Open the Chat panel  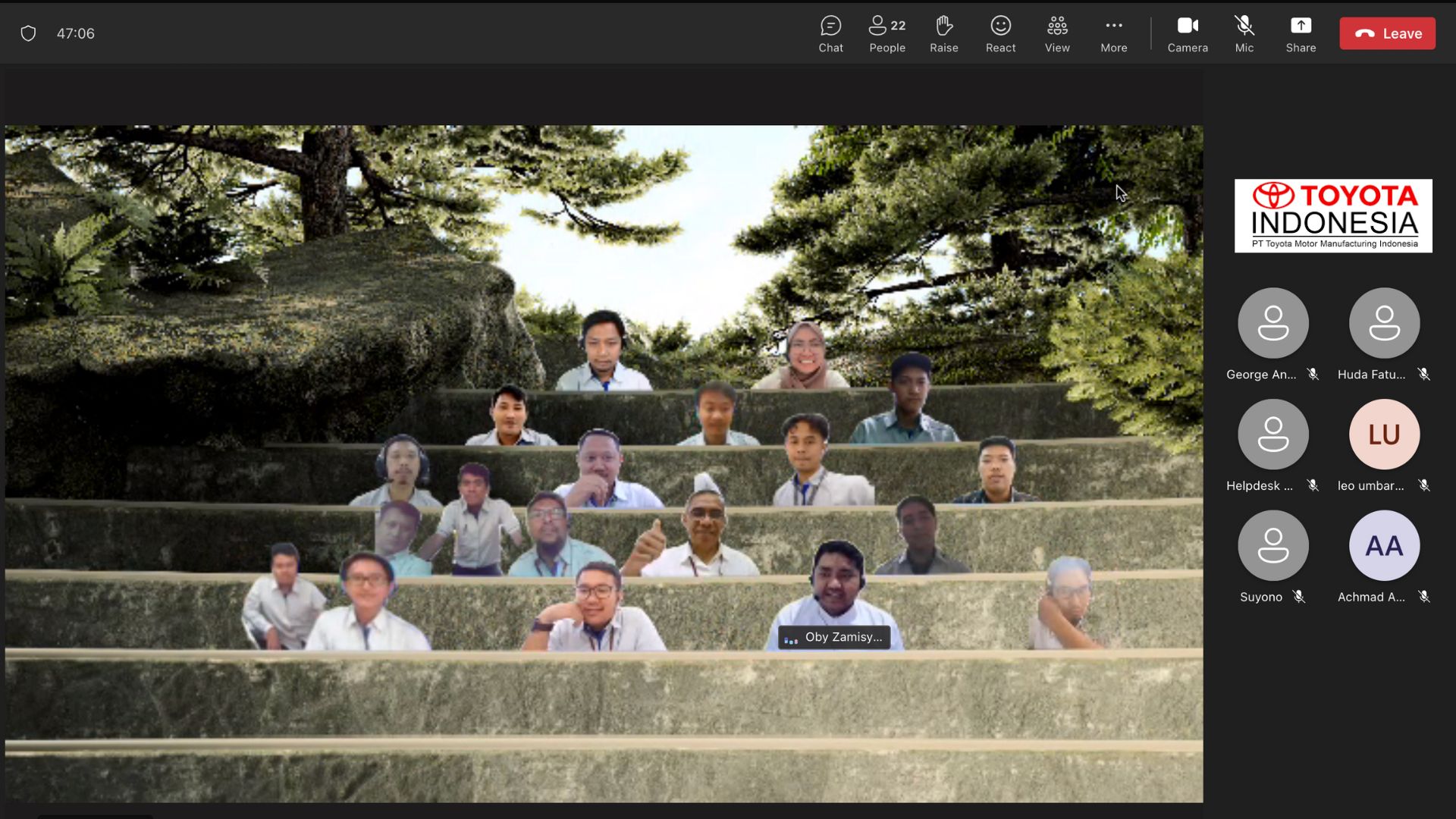(x=830, y=34)
